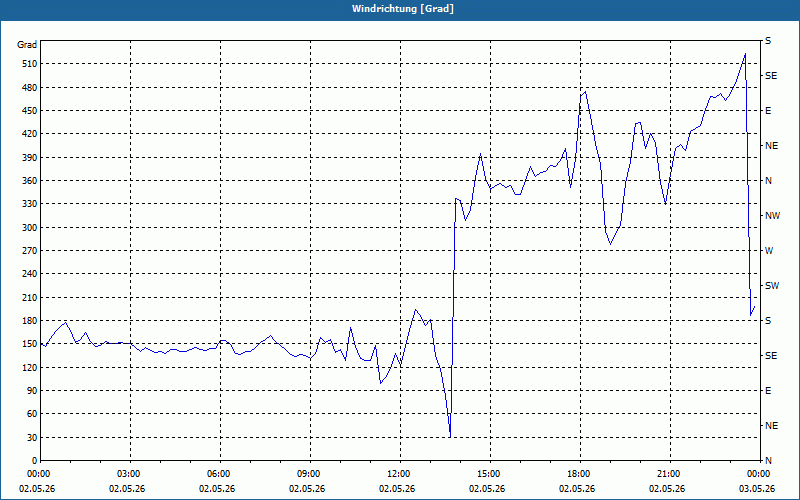Select the 30 y-axis value
The height and width of the screenshot is (500, 800).
(32, 437)
